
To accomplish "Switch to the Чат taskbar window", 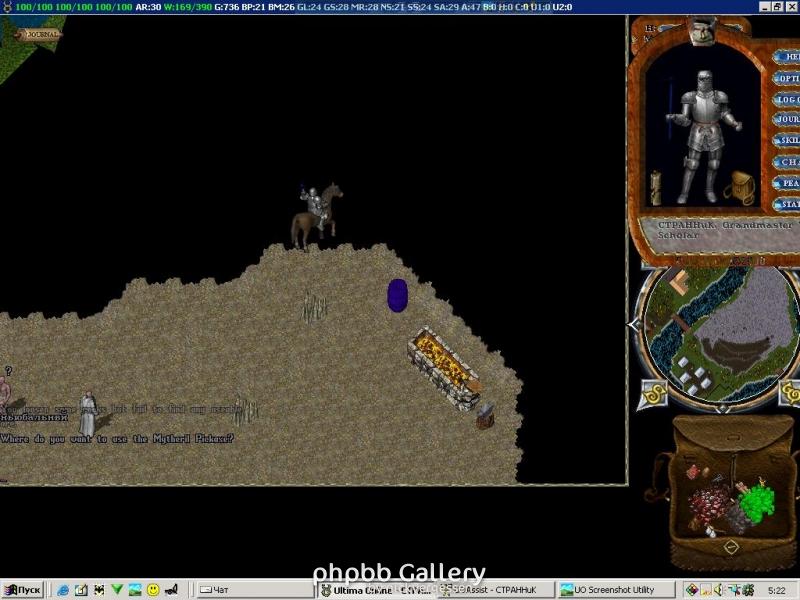I will 255,590.
